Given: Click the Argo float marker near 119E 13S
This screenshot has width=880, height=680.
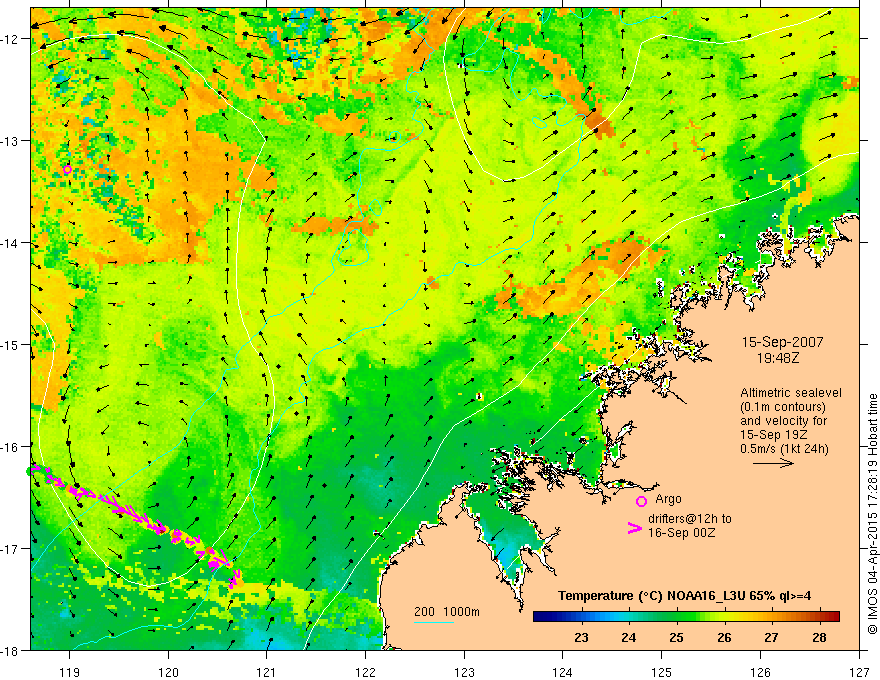Looking at the screenshot, I should coord(67,169).
